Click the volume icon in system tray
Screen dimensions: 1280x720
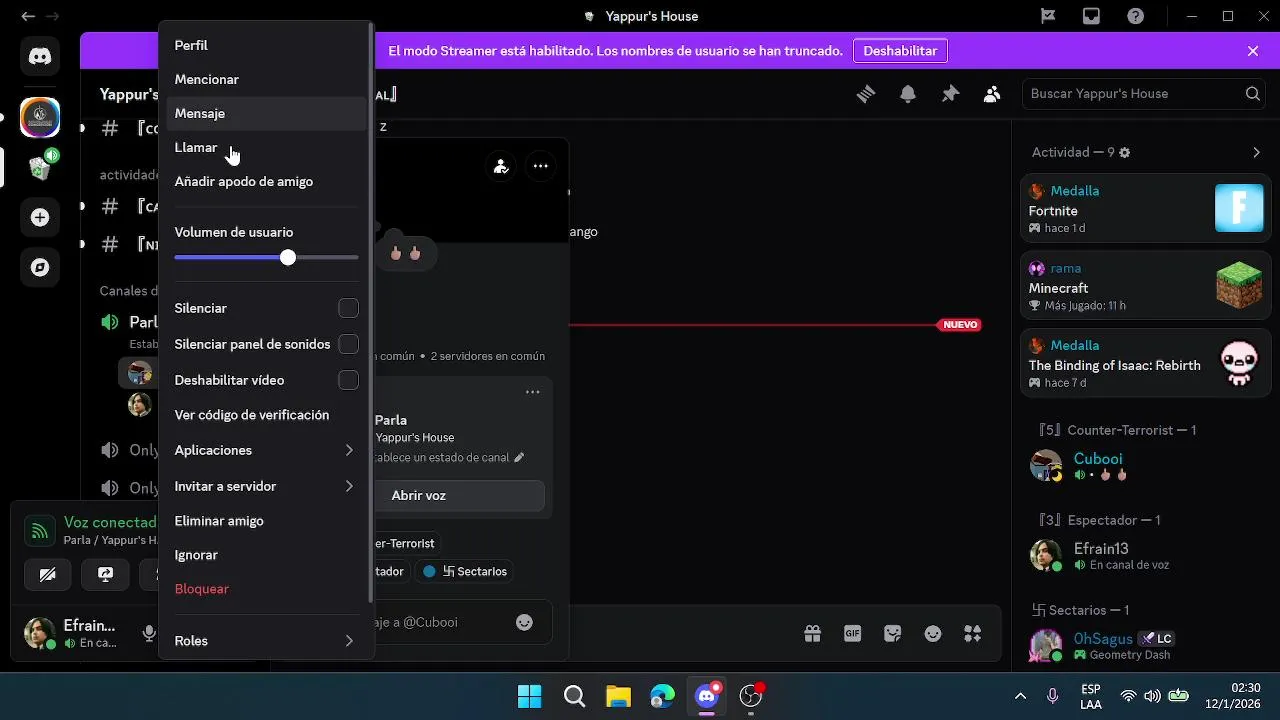click(1152, 696)
